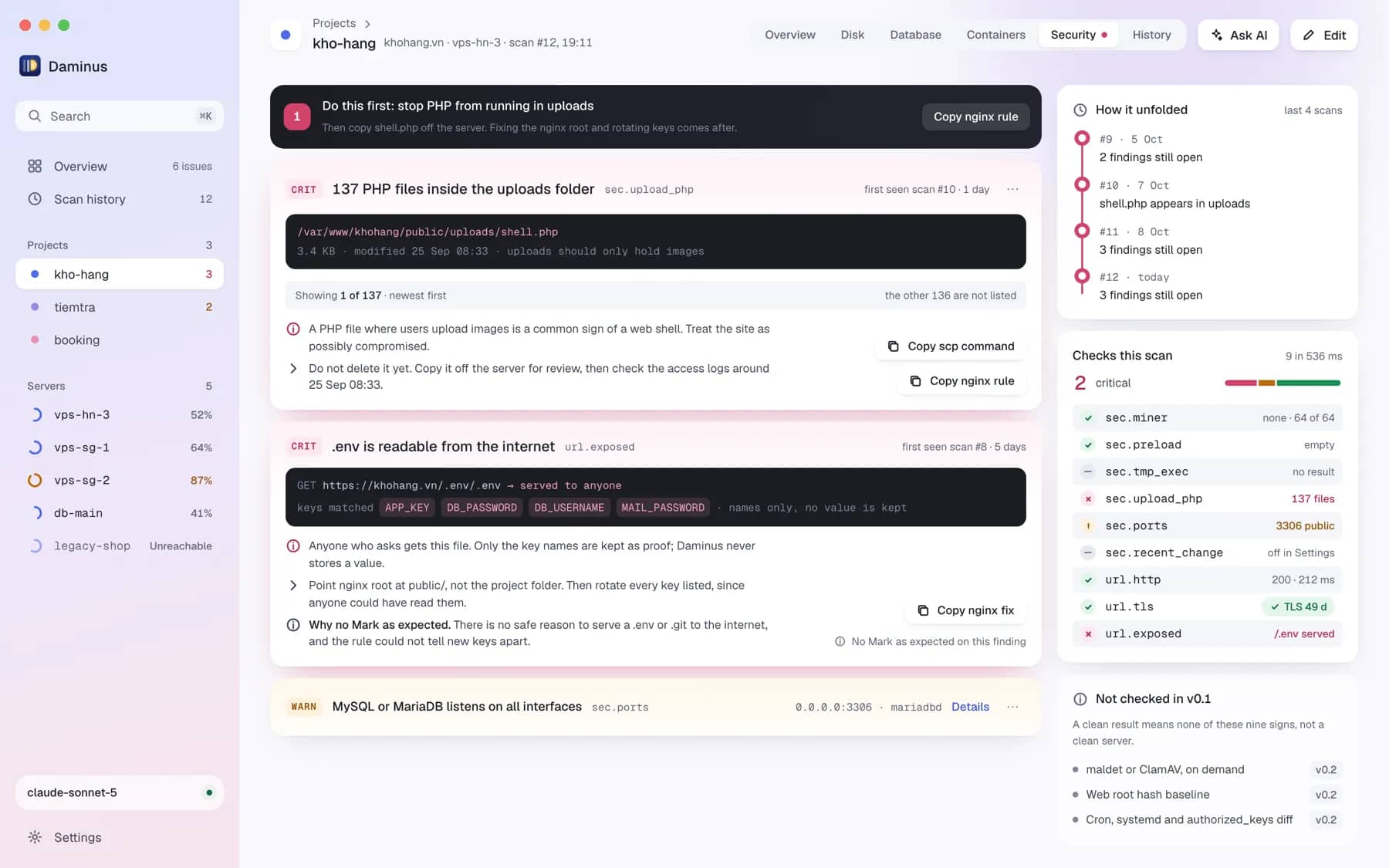Image resolution: width=1389 pixels, height=868 pixels.
Task: Open the Database tab
Action: click(915, 35)
